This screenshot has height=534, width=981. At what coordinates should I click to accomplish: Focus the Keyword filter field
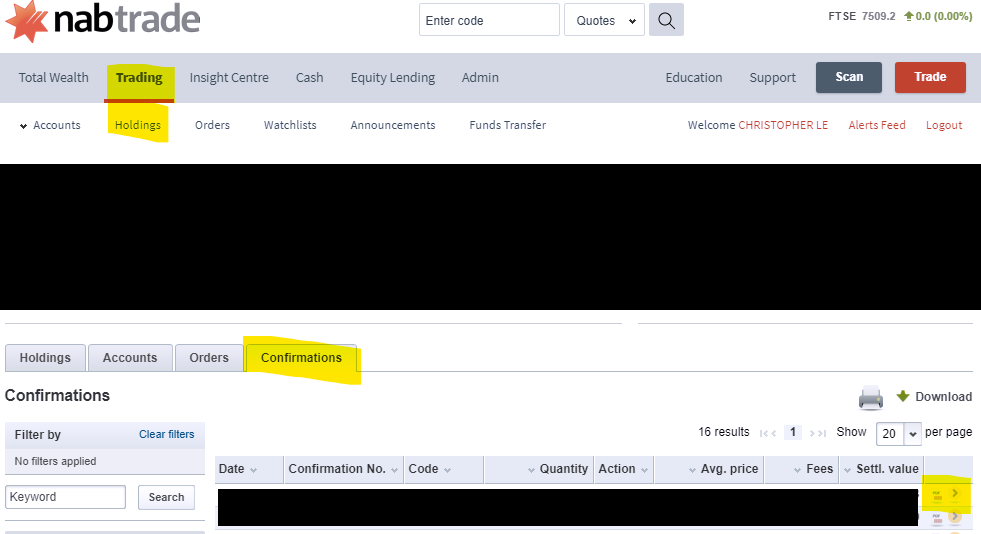[x=66, y=497]
